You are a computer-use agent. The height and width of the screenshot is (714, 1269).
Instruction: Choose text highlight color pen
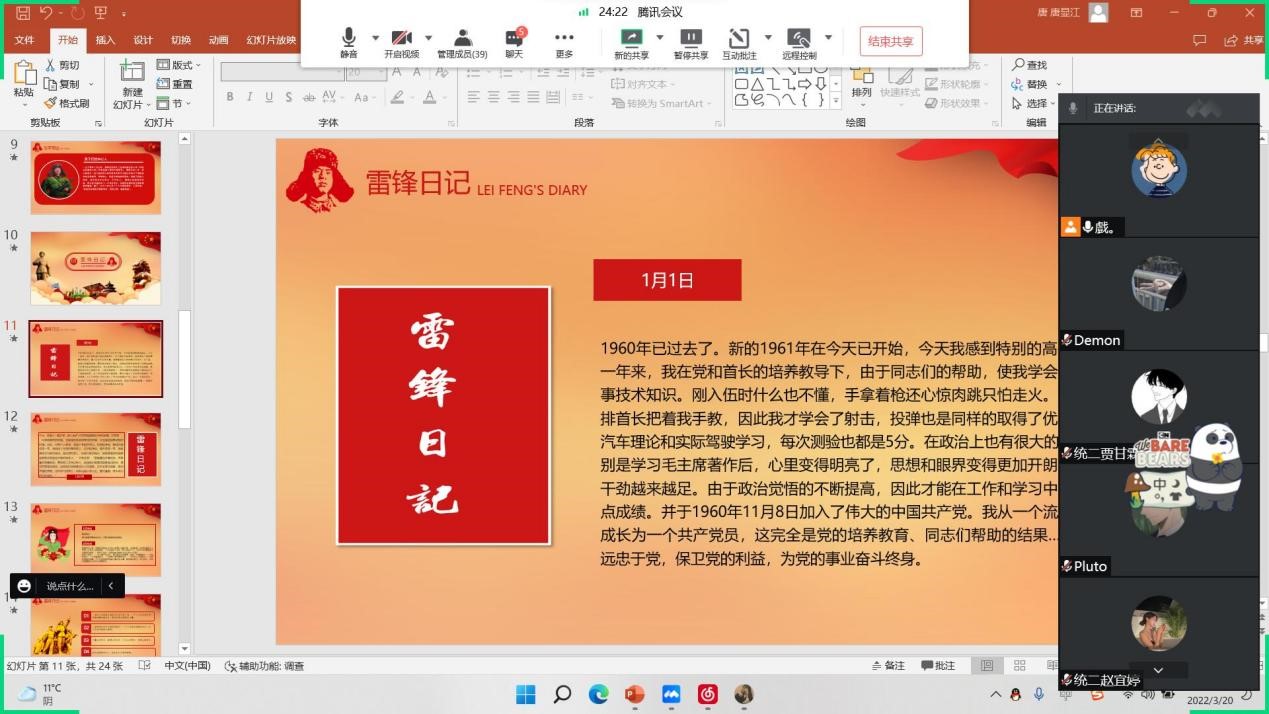(397, 97)
